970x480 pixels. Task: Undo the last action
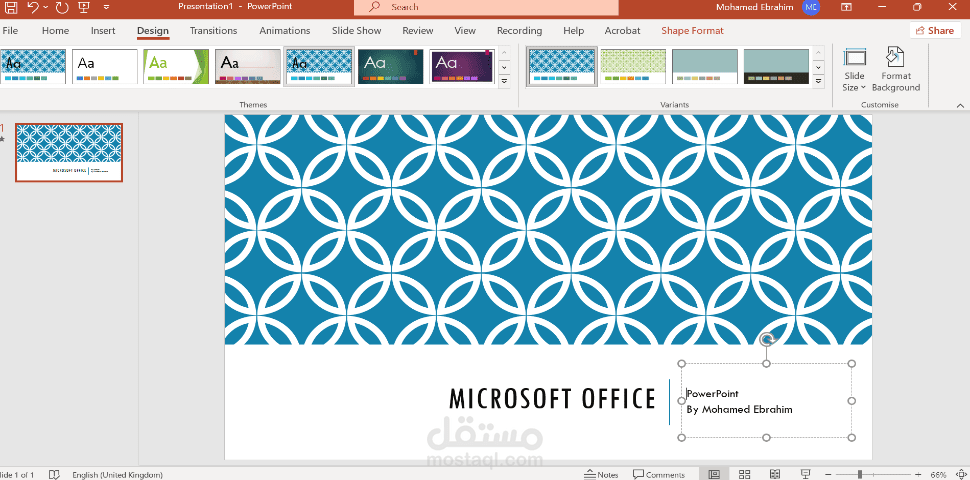click(x=33, y=7)
